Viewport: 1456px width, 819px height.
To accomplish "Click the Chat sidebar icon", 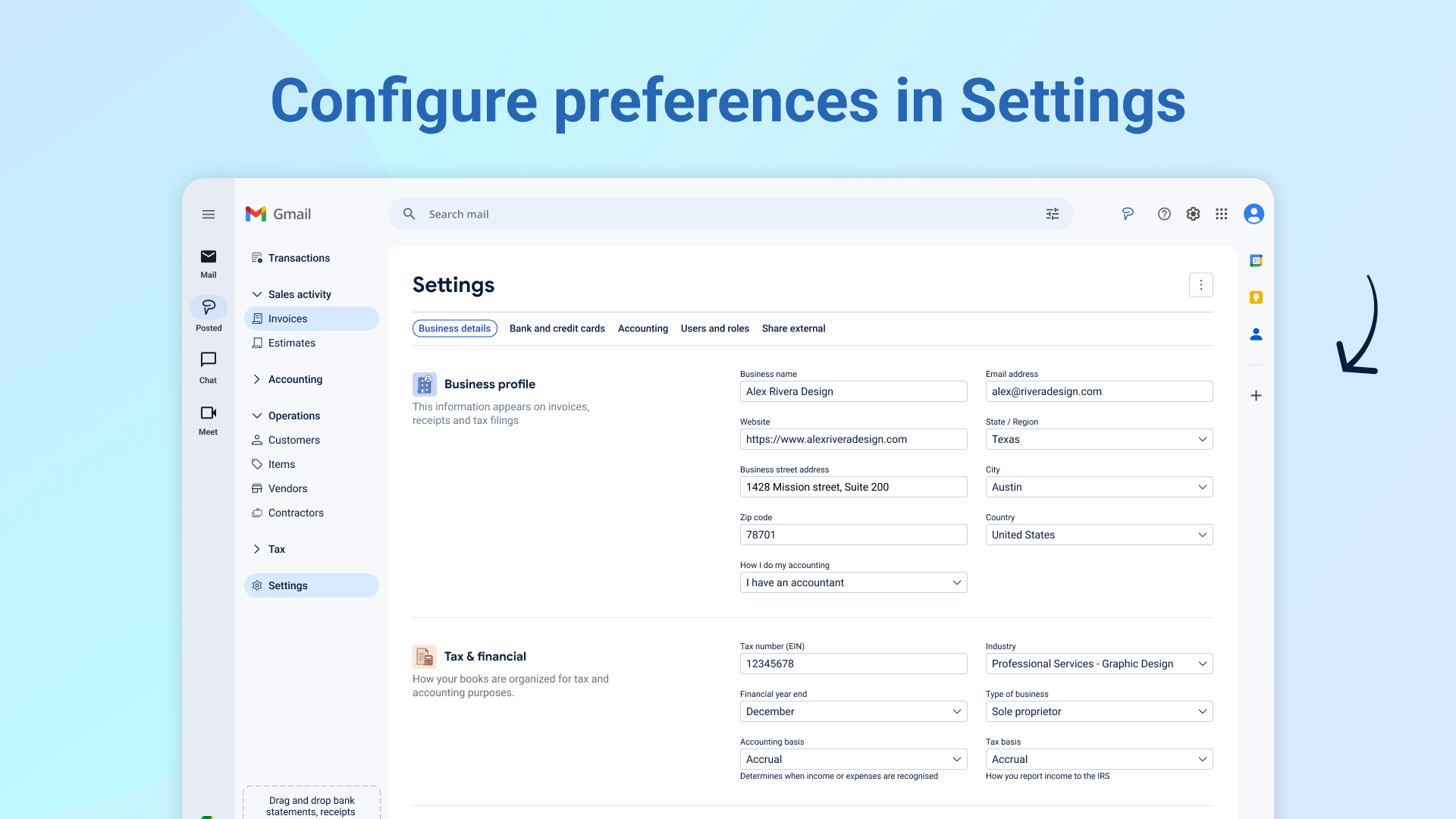I will tap(209, 359).
